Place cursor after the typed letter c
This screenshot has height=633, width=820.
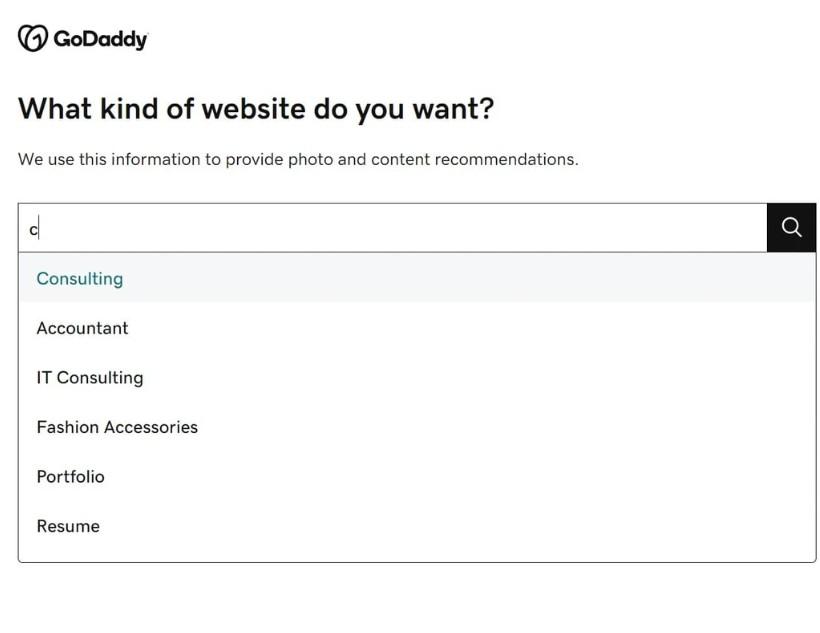tap(38, 229)
